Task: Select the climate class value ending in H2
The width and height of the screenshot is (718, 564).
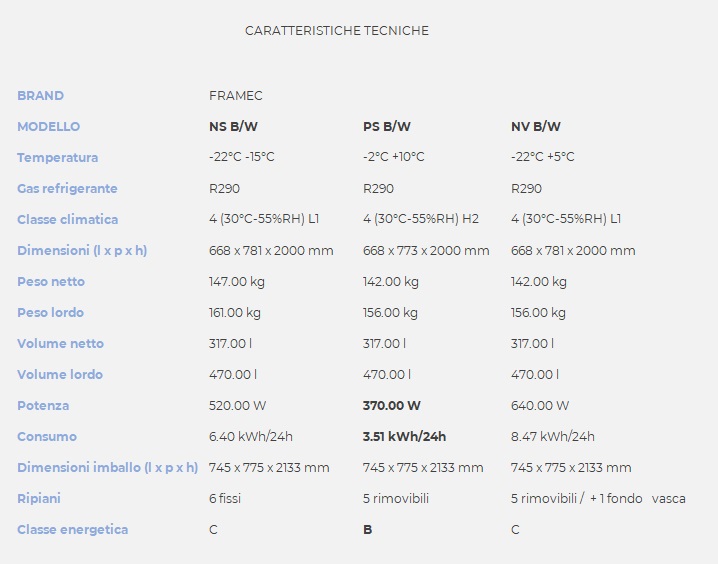Action: pyautogui.click(x=421, y=220)
